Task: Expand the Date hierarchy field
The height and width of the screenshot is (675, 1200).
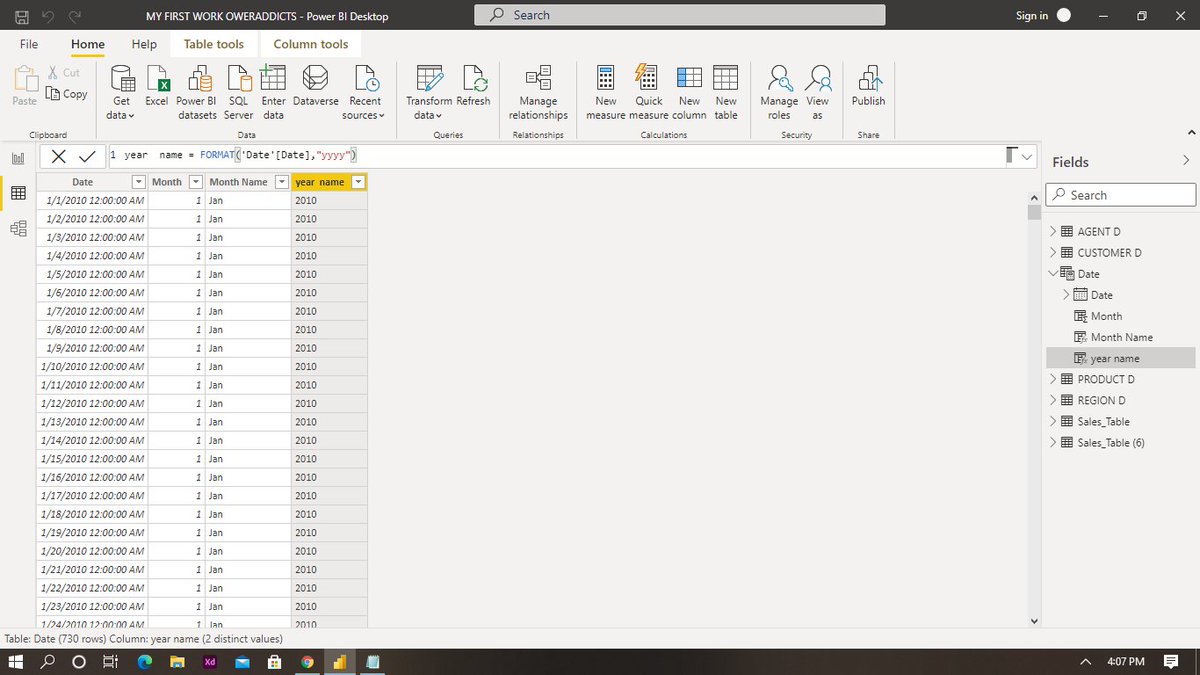Action: (x=1066, y=294)
